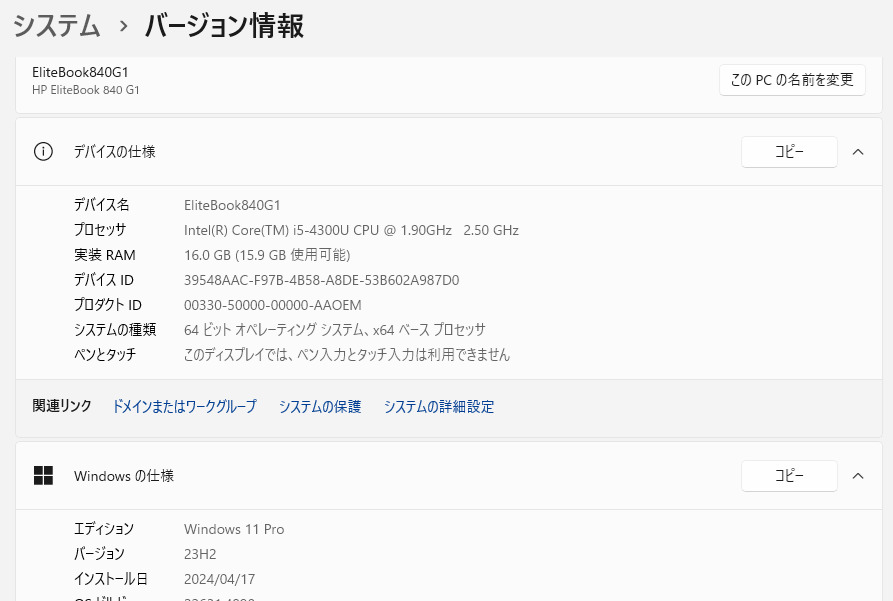Viewport: 893px width, 601px height.
Task: Click the デバイスの仕様 section header text
Action: (114, 152)
